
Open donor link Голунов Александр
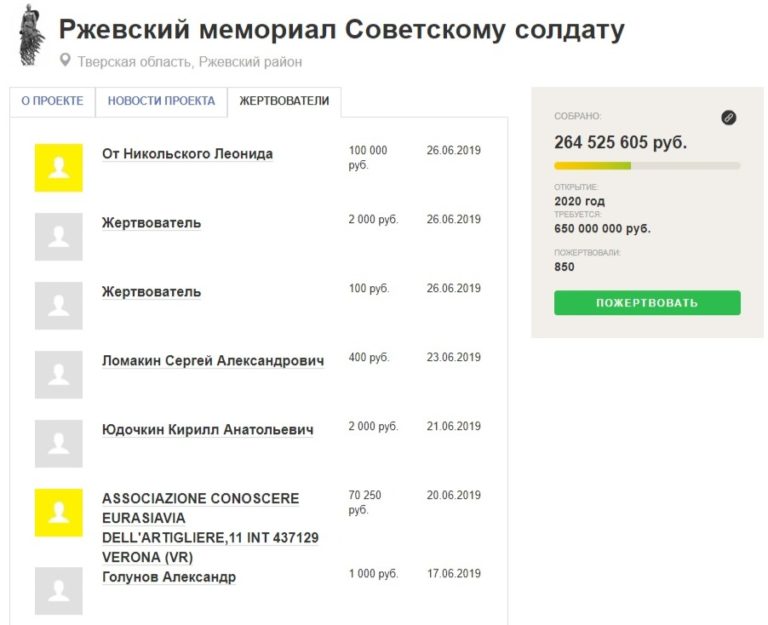(x=169, y=577)
